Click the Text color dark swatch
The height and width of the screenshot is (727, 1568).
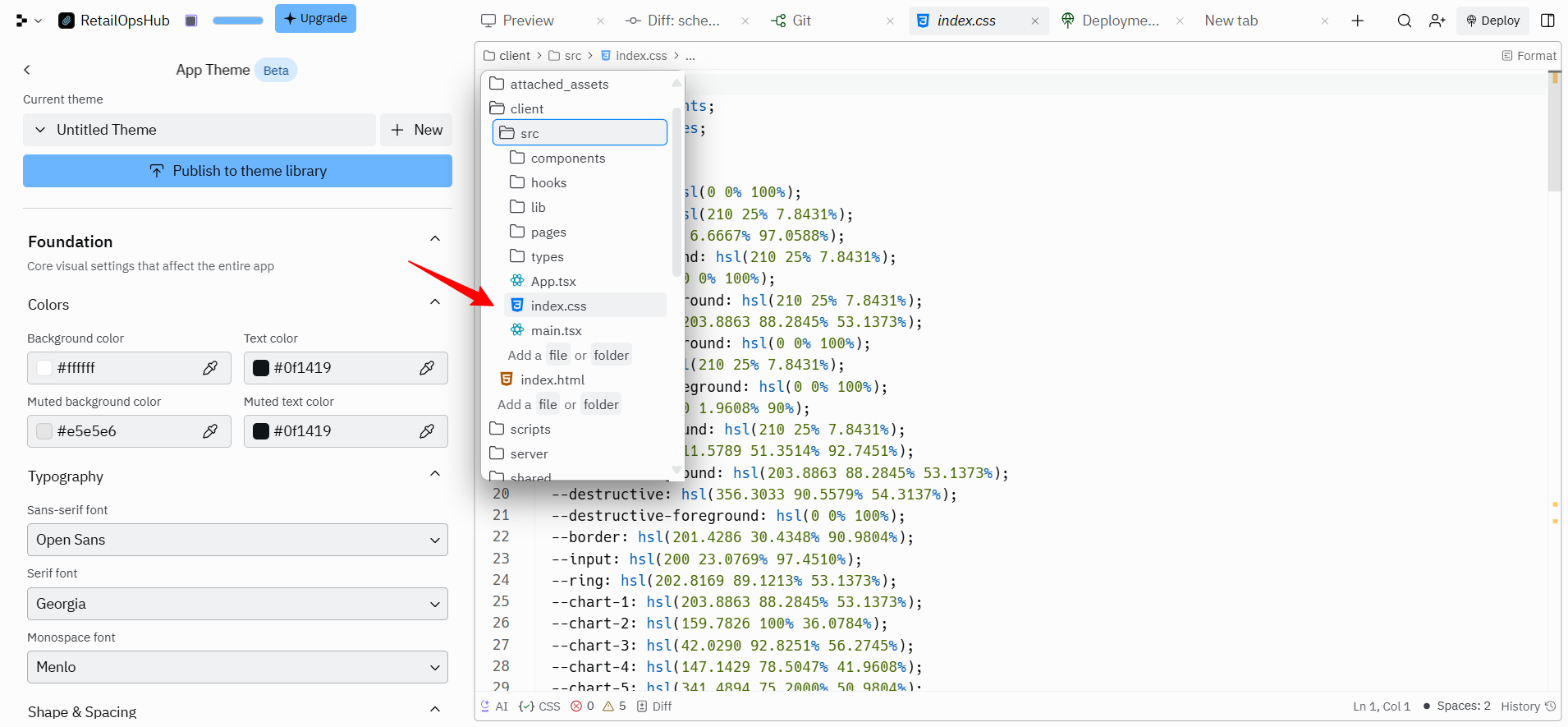click(x=261, y=368)
